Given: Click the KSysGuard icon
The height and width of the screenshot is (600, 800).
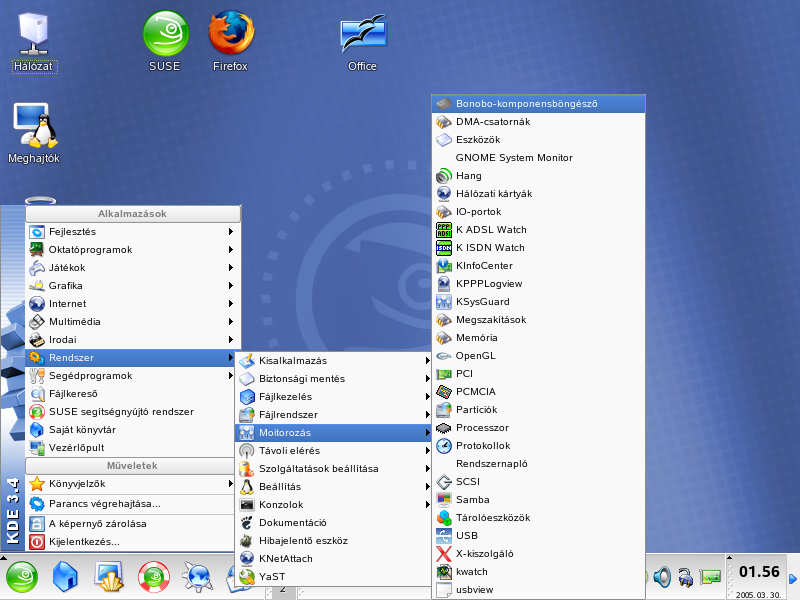Looking at the screenshot, I should click(x=444, y=302).
